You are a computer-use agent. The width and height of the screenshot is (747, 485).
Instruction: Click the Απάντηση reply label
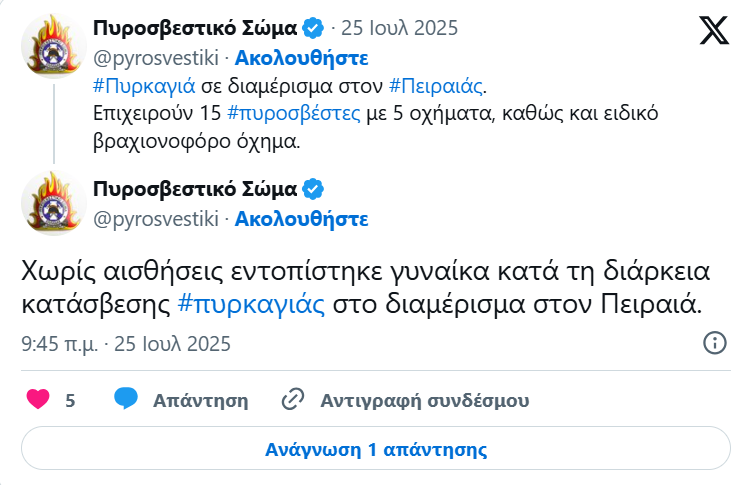coord(201,400)
